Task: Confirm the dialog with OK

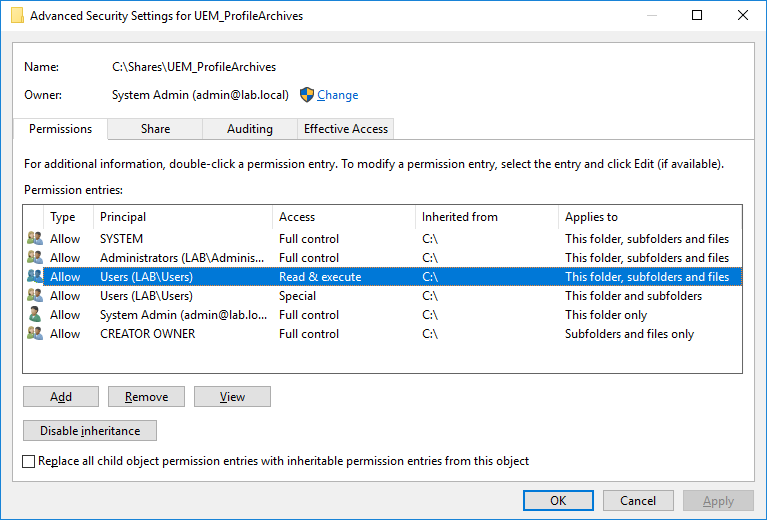Action: (x=558, y=501)
